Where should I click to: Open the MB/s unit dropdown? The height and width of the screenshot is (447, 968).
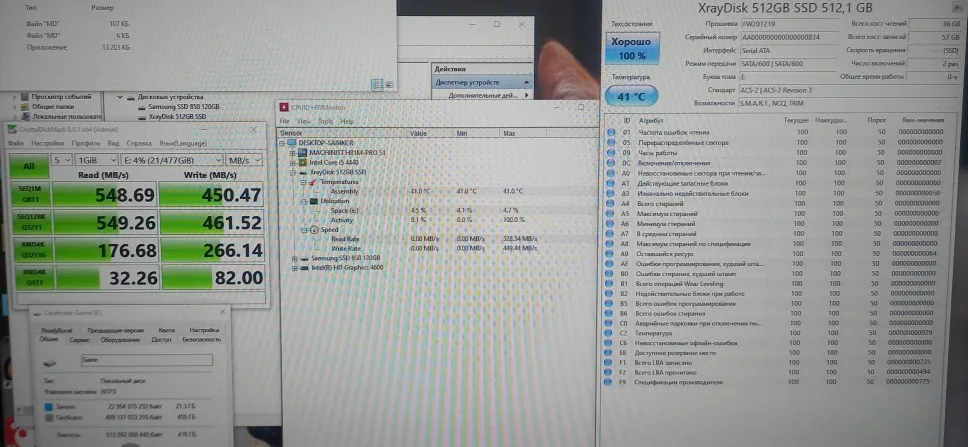pos(244,160)
